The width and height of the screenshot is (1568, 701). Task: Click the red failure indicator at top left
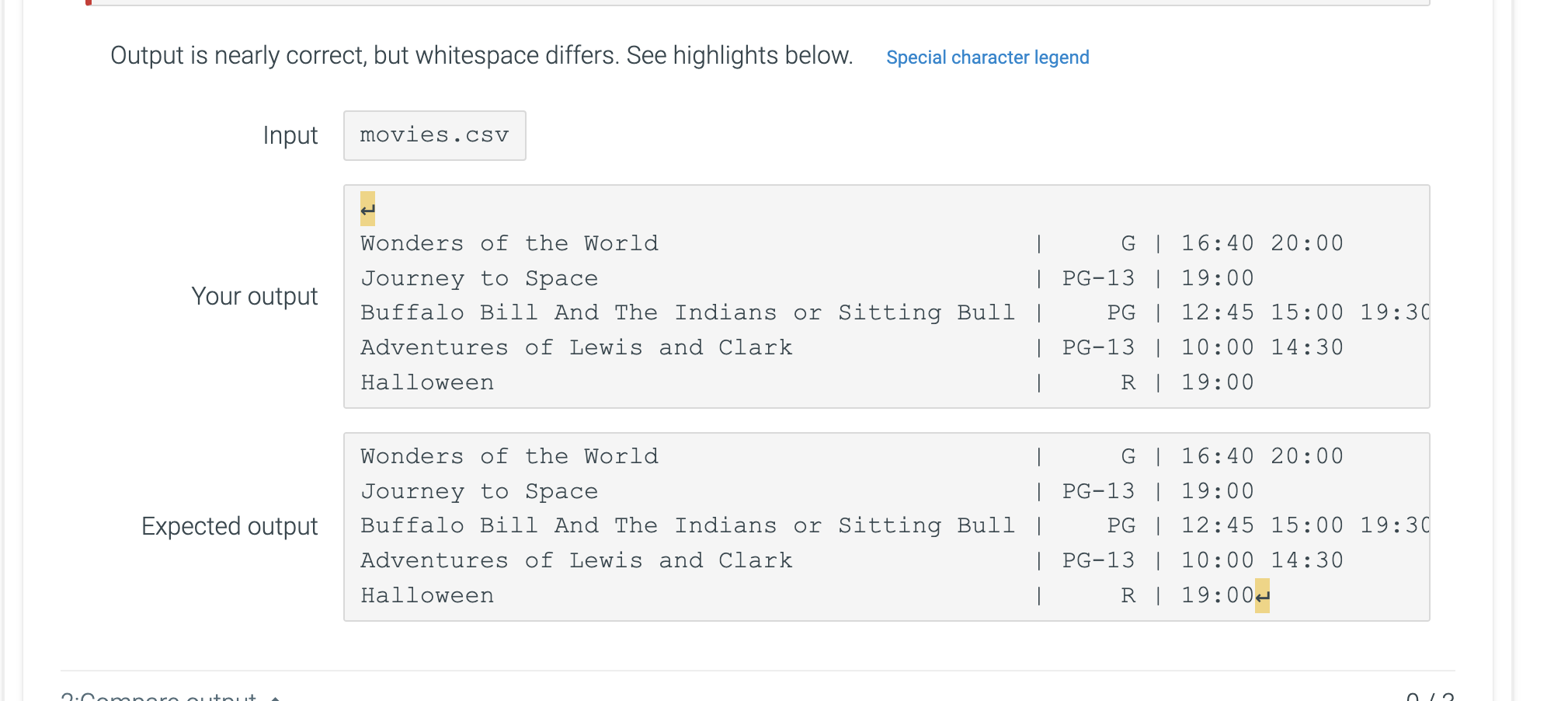pos(88,3)
